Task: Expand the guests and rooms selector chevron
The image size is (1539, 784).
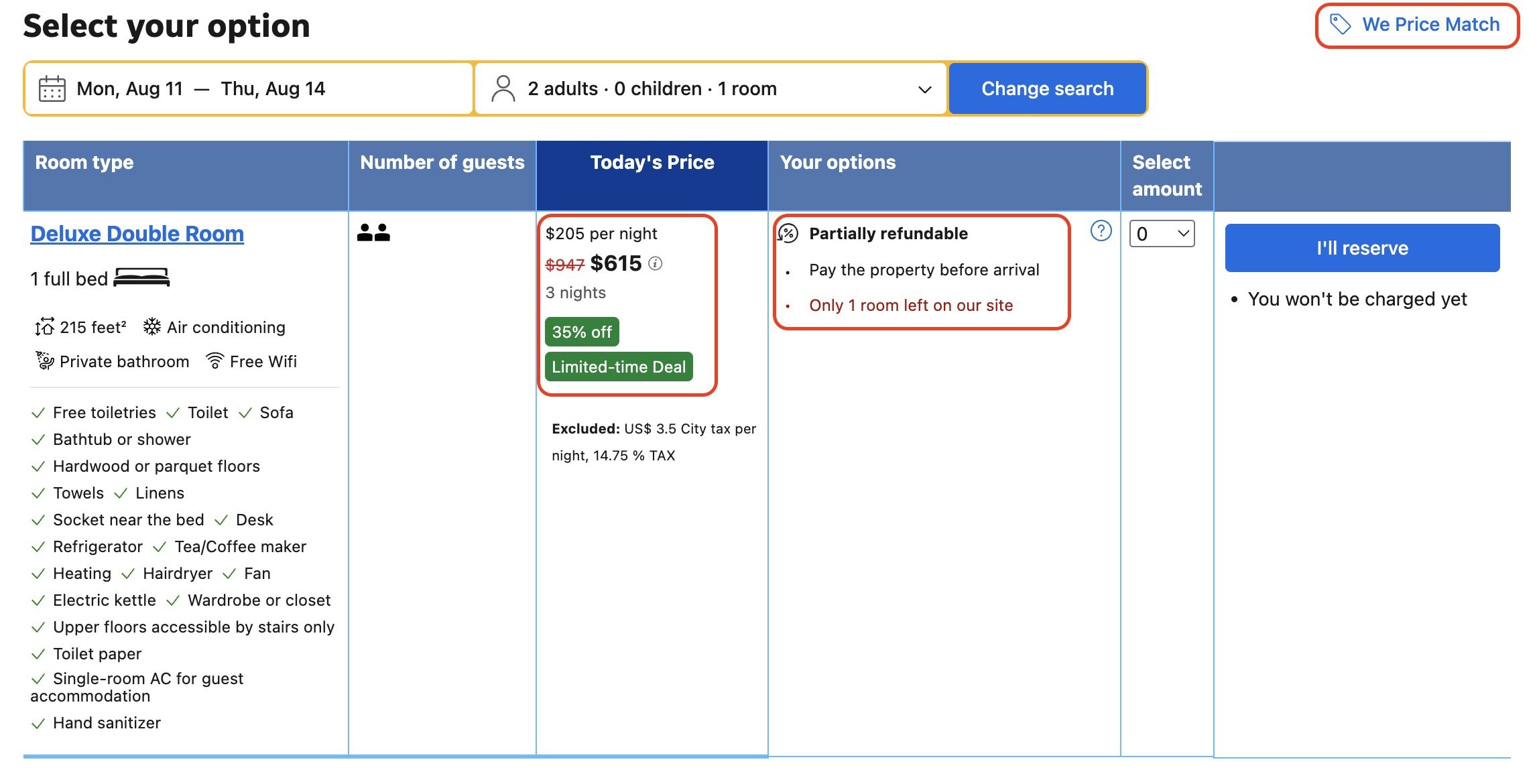Action: point(924,89)
